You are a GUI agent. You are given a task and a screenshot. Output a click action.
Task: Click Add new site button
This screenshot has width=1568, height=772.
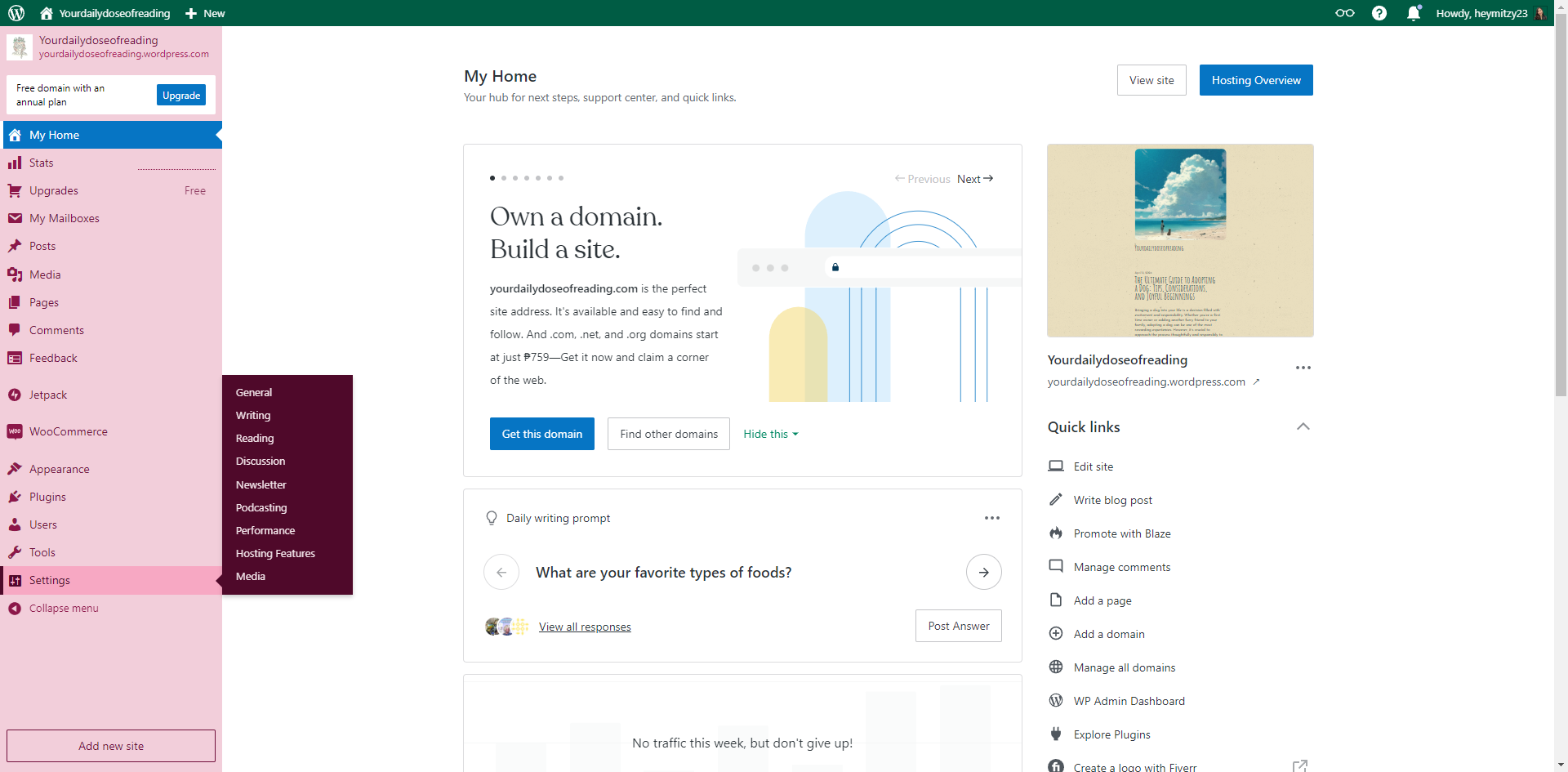pyautogui.click(x=111, y=746)
